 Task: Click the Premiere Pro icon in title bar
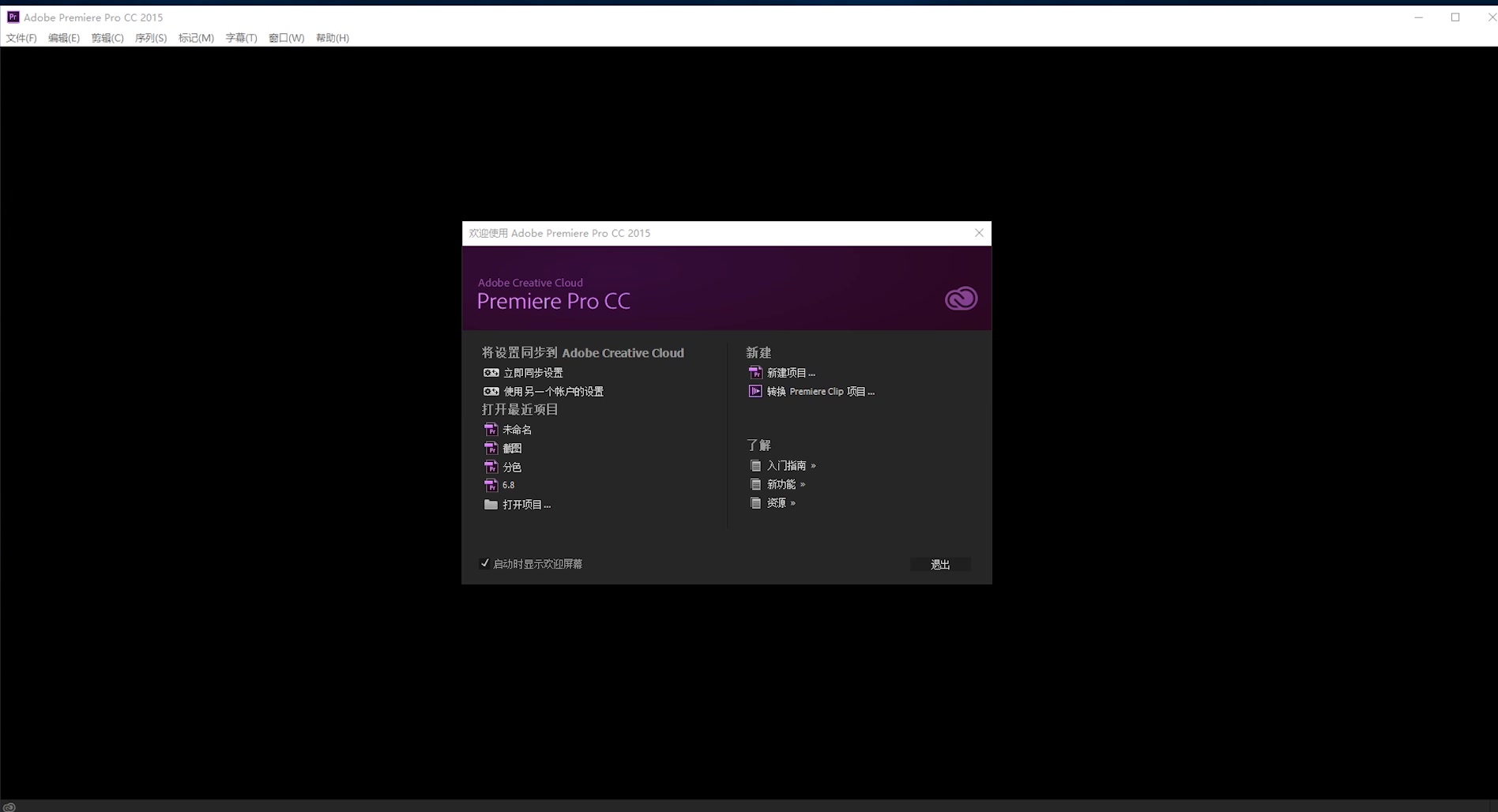13,17
